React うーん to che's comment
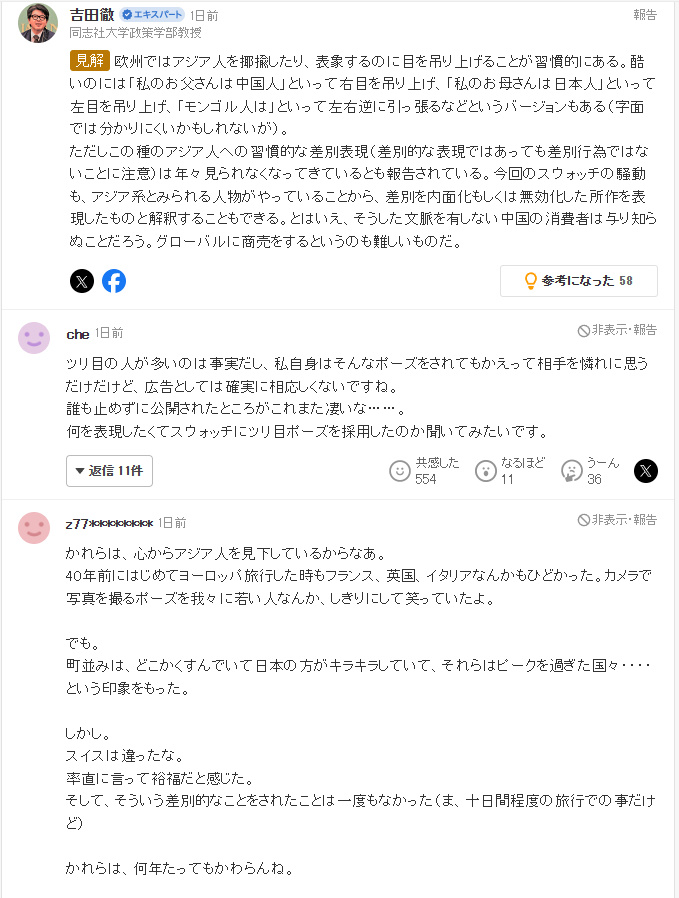The image size is (679, 898). click(x=572, y=470)
